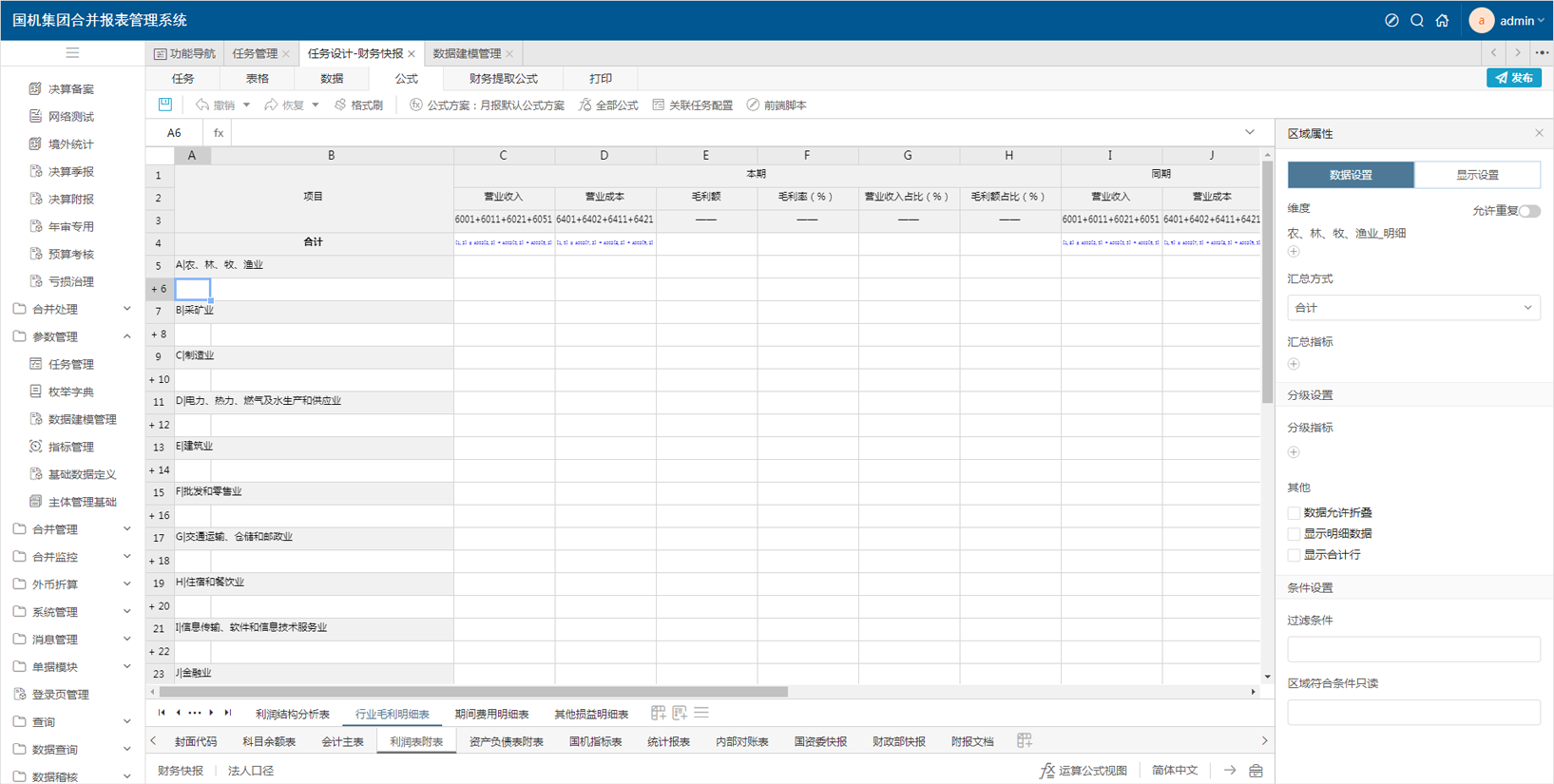This screenshot has height=784, width=1554.
Task: Tick the 显示合计行 checkbox
Action: coord(1294,555)
